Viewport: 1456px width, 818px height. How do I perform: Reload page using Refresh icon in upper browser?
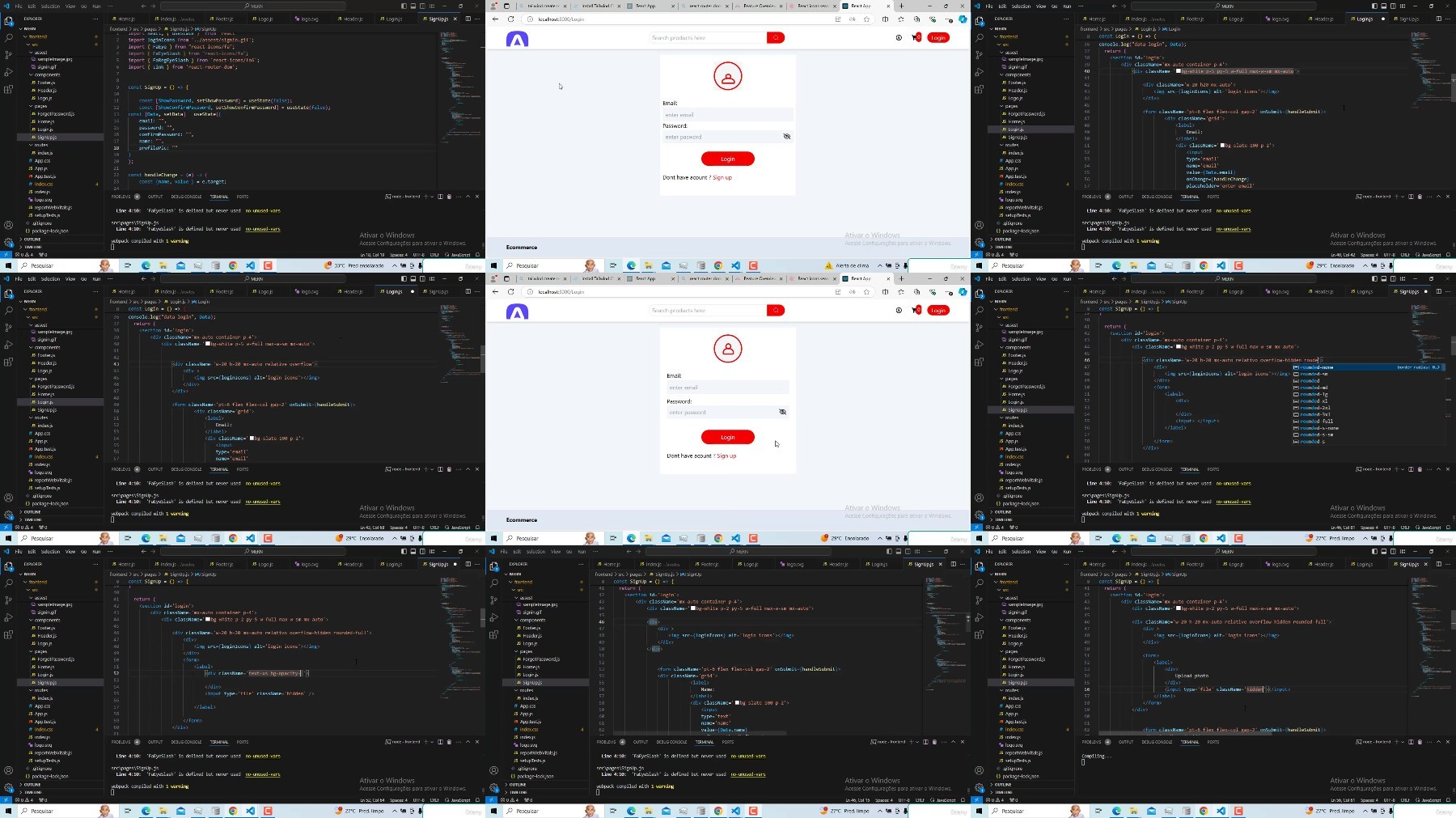pyautogui.click(x=510, y=19)
